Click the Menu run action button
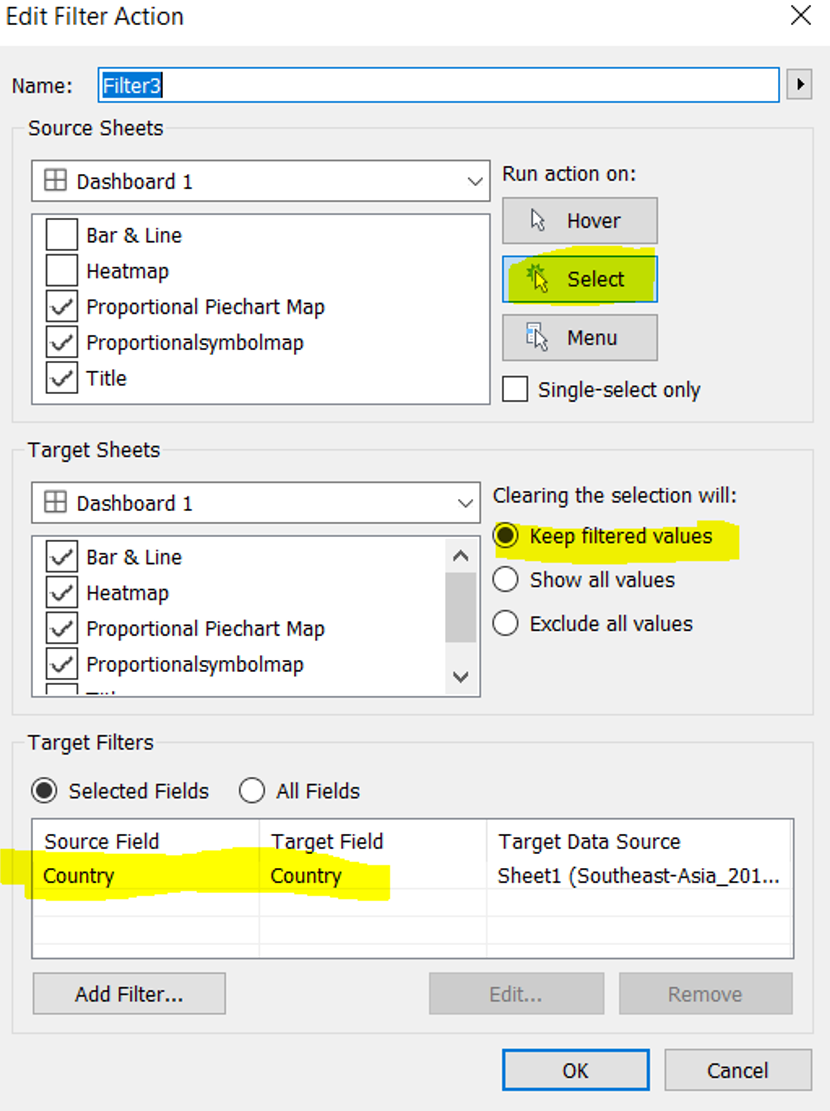830x1111 pixels. (x=579, y=338)
